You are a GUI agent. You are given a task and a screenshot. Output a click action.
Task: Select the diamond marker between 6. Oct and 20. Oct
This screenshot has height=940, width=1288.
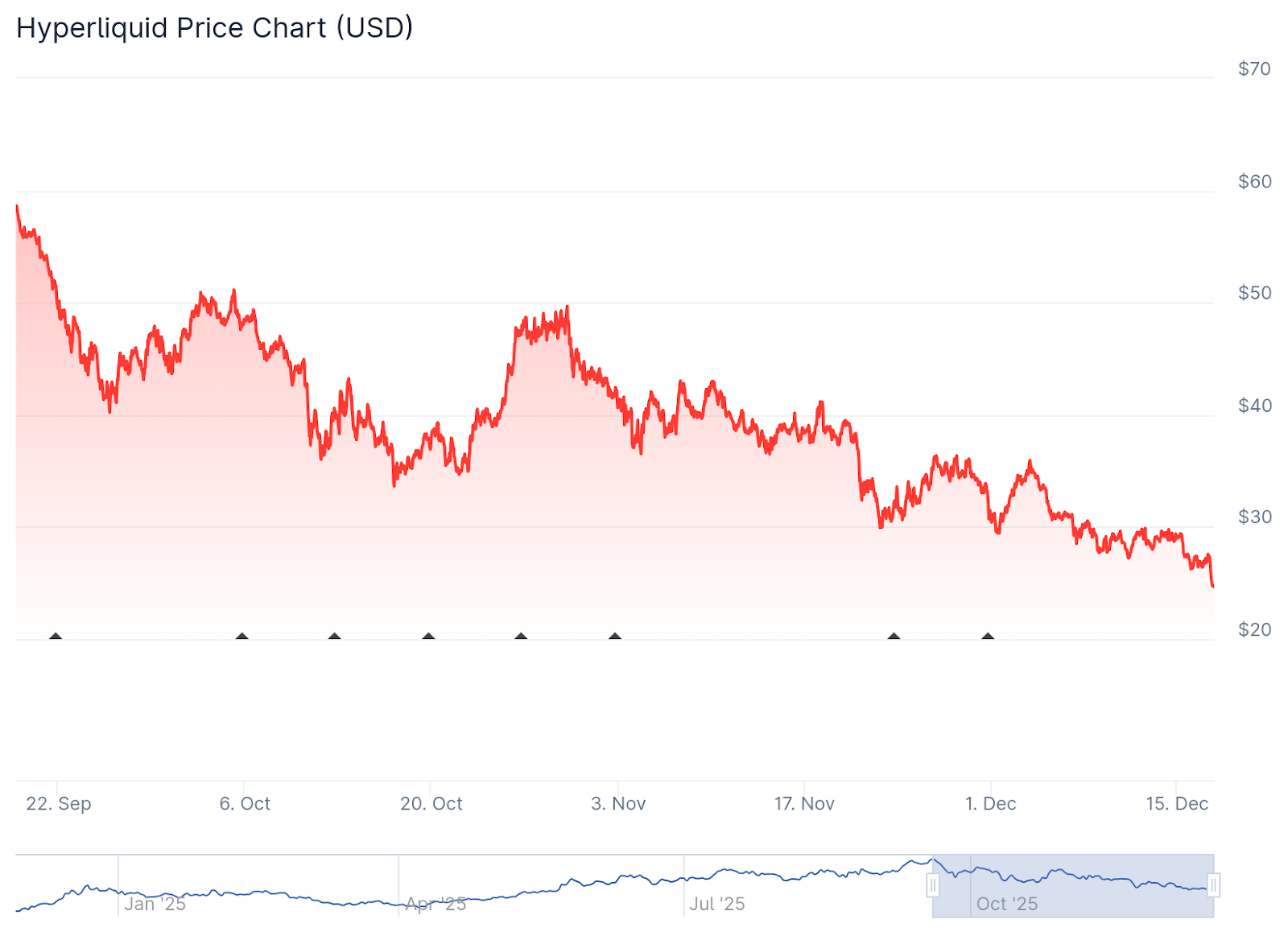[x=335, y=637]
